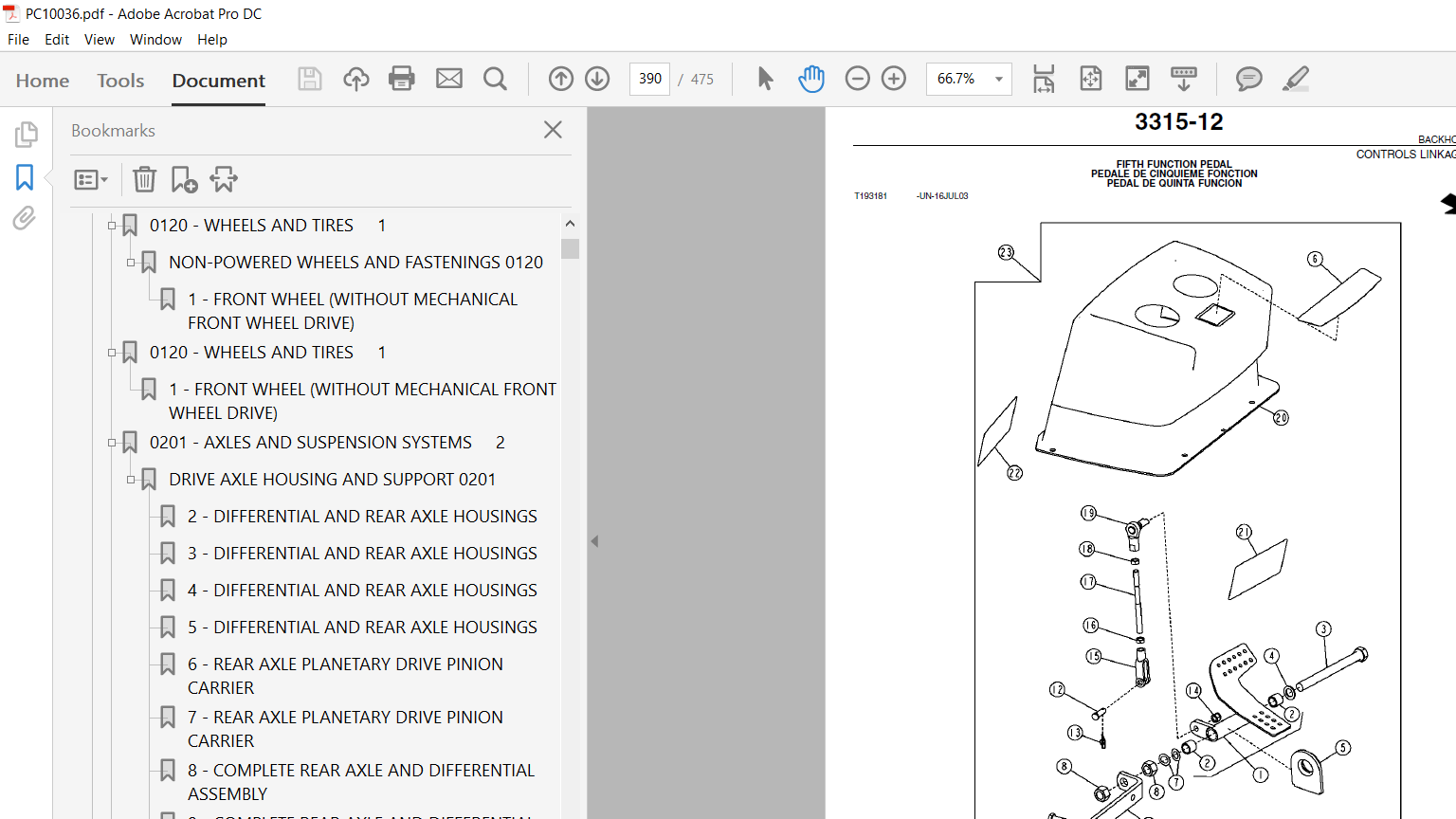
Task: Toggle the Bookmarks panel icon
Action: [x=25, y=177]
